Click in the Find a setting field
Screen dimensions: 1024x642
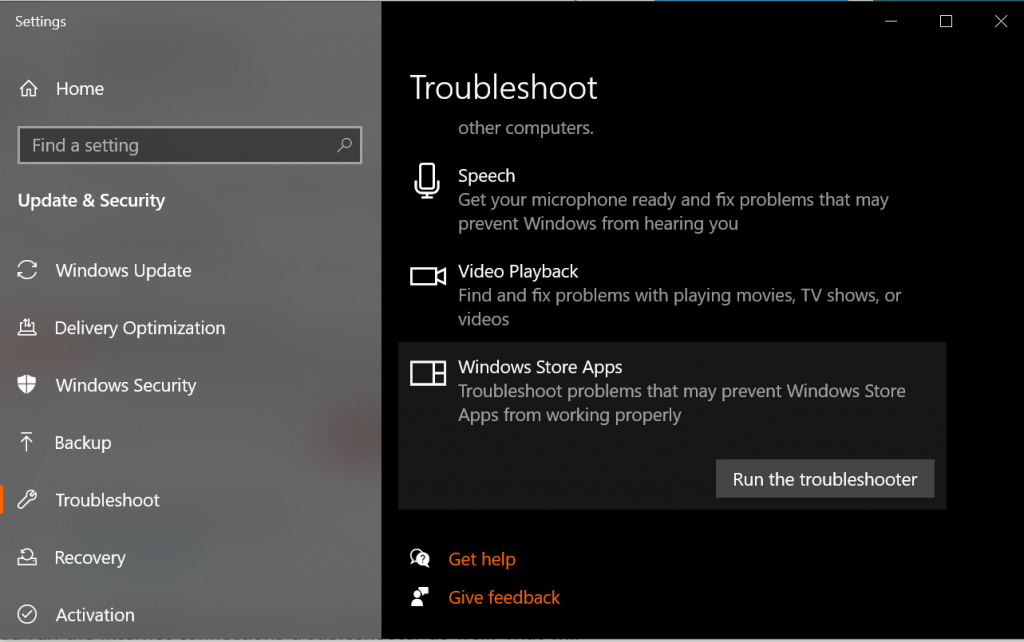point(189,145)
